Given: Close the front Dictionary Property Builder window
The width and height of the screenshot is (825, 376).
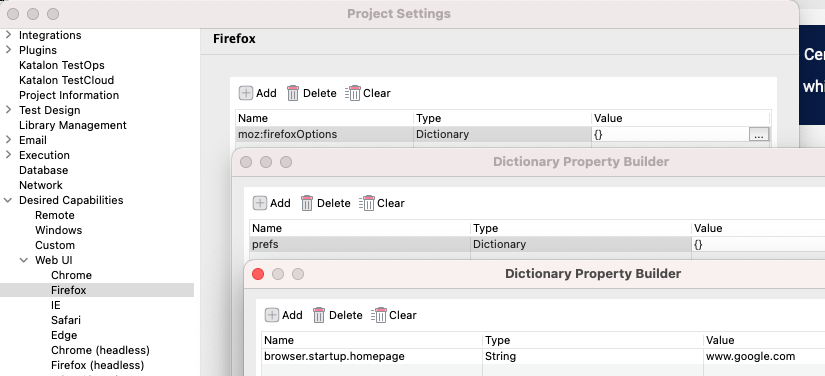Looking at the screenshot, I should [258, 274].
